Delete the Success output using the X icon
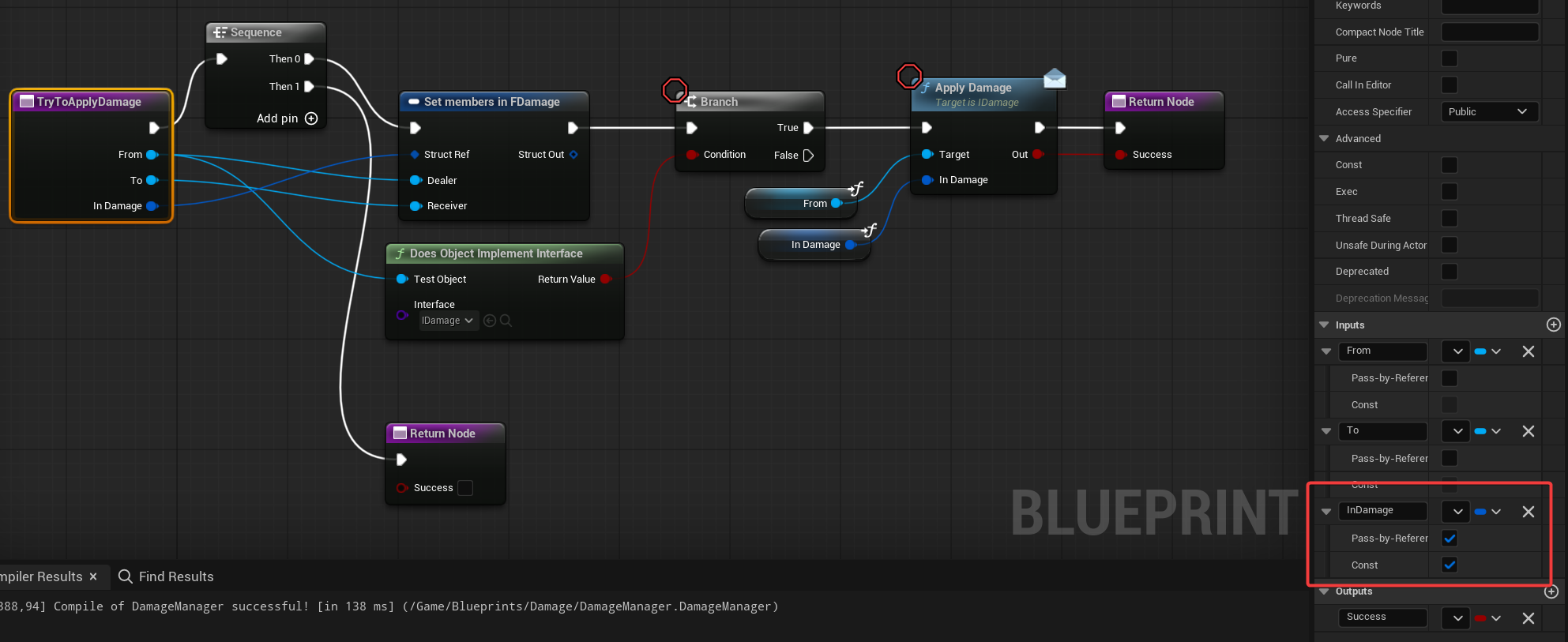1568x642 pixels. 1528,618
